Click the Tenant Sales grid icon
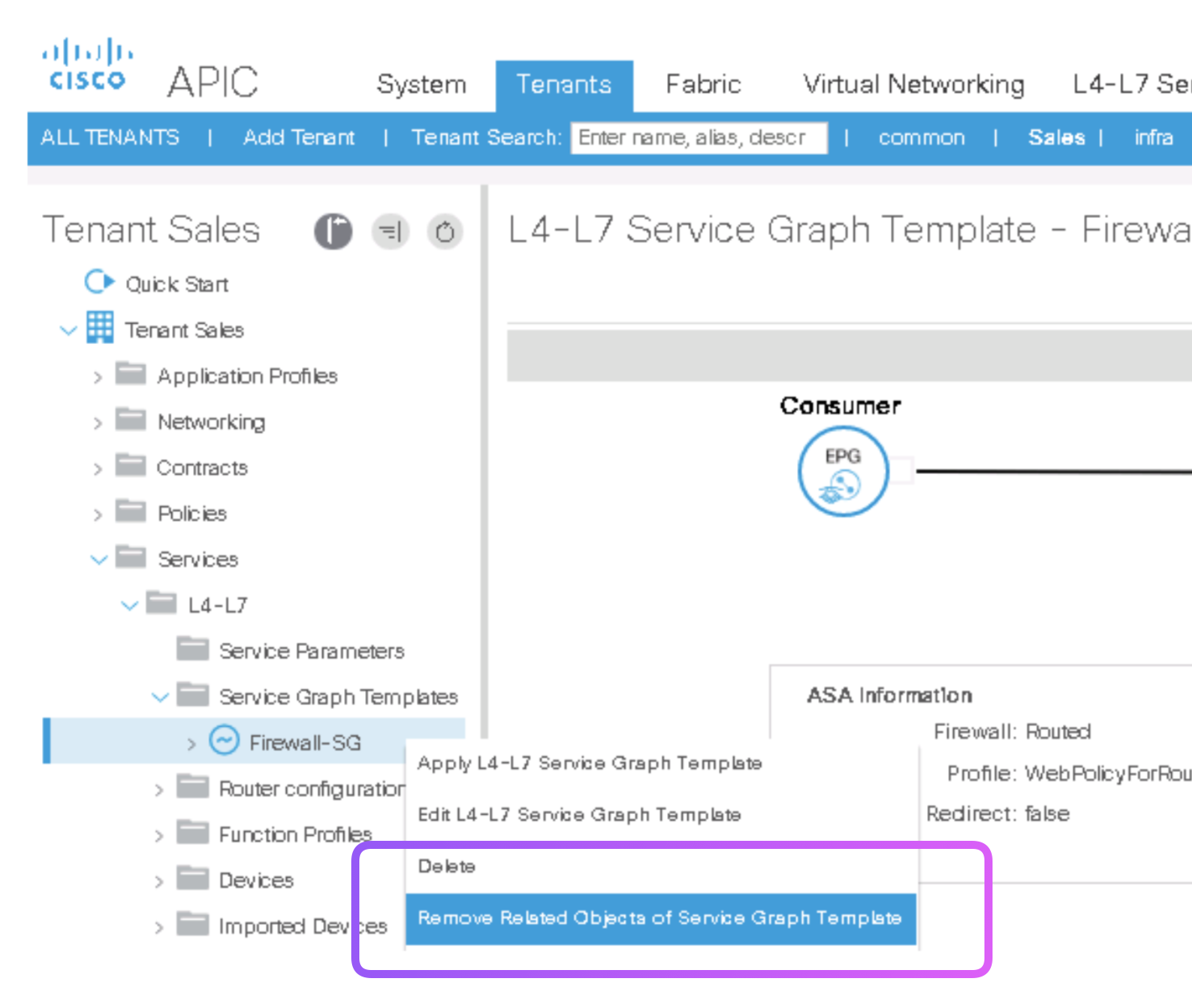Viewport: 1192px width, 1008px height. [100, 329]
